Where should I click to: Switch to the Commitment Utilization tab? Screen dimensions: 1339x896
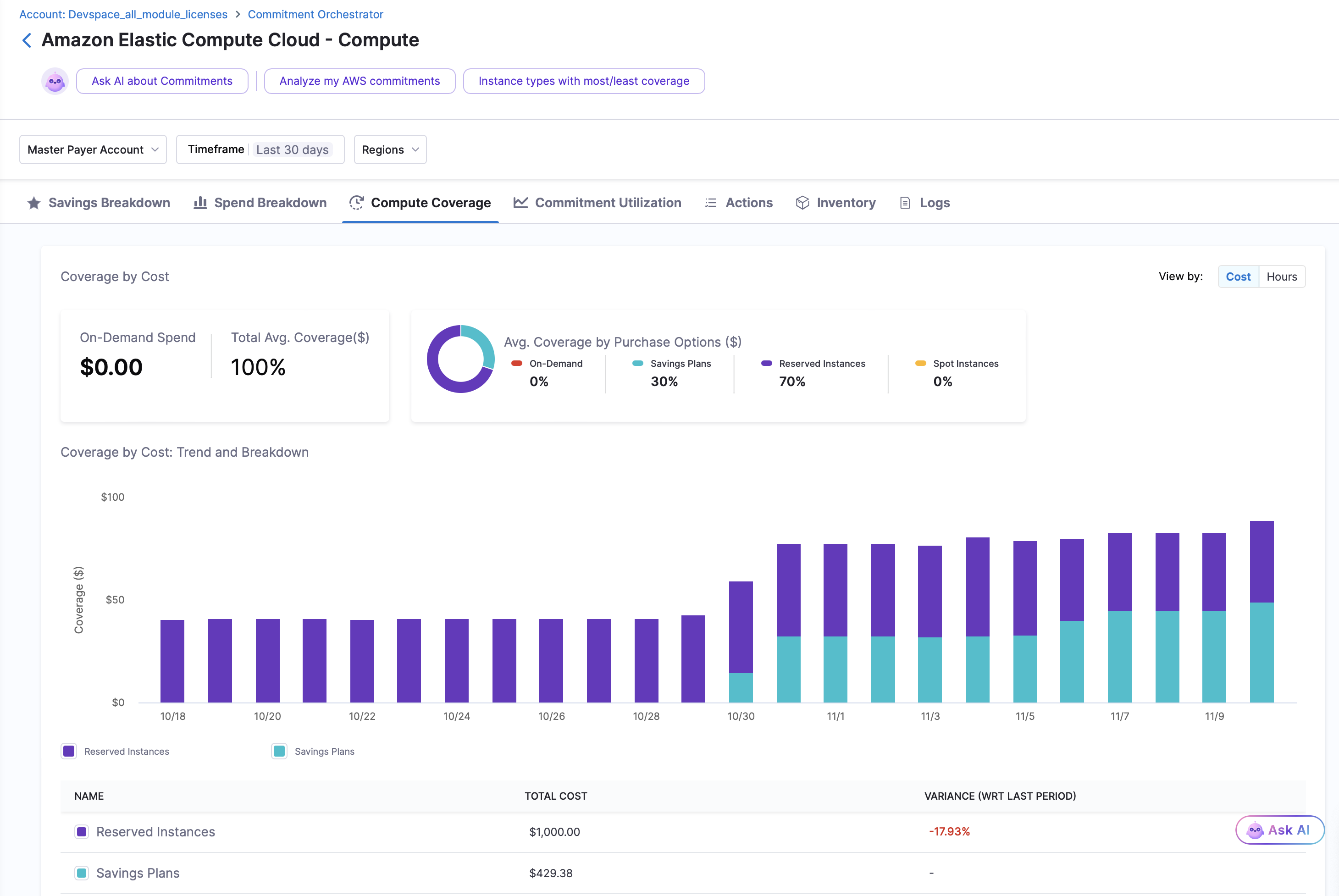coord(608,203)
